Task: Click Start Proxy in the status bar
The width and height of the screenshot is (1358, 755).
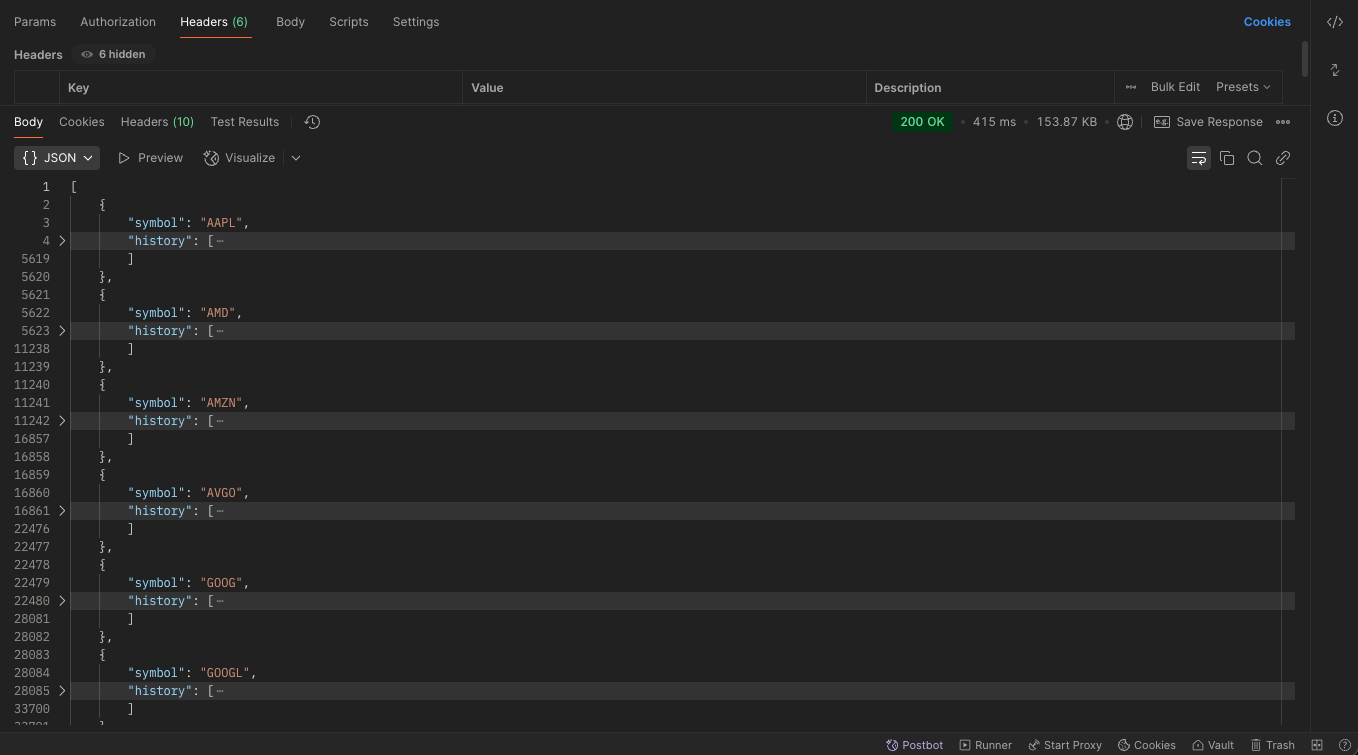Action: [1065, 745]
